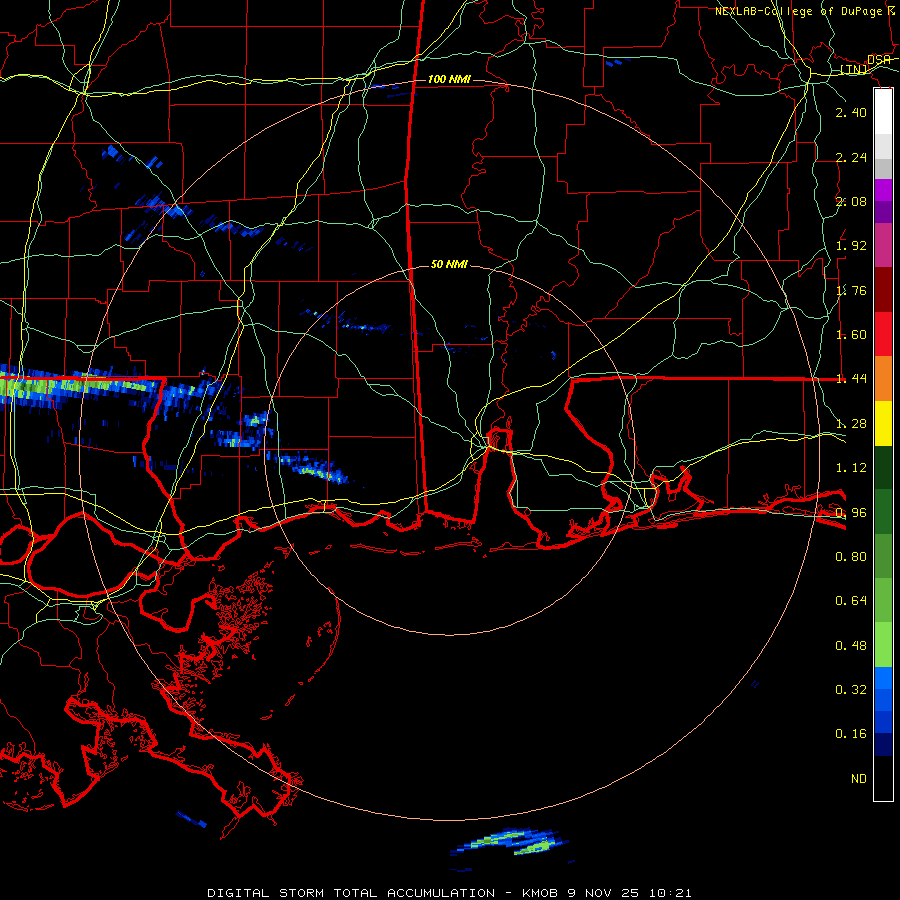This screenshot has height=900, width=900.
Task: Click the 0.16 legend value
Action: pyautogui.click(x=851, y=734)
